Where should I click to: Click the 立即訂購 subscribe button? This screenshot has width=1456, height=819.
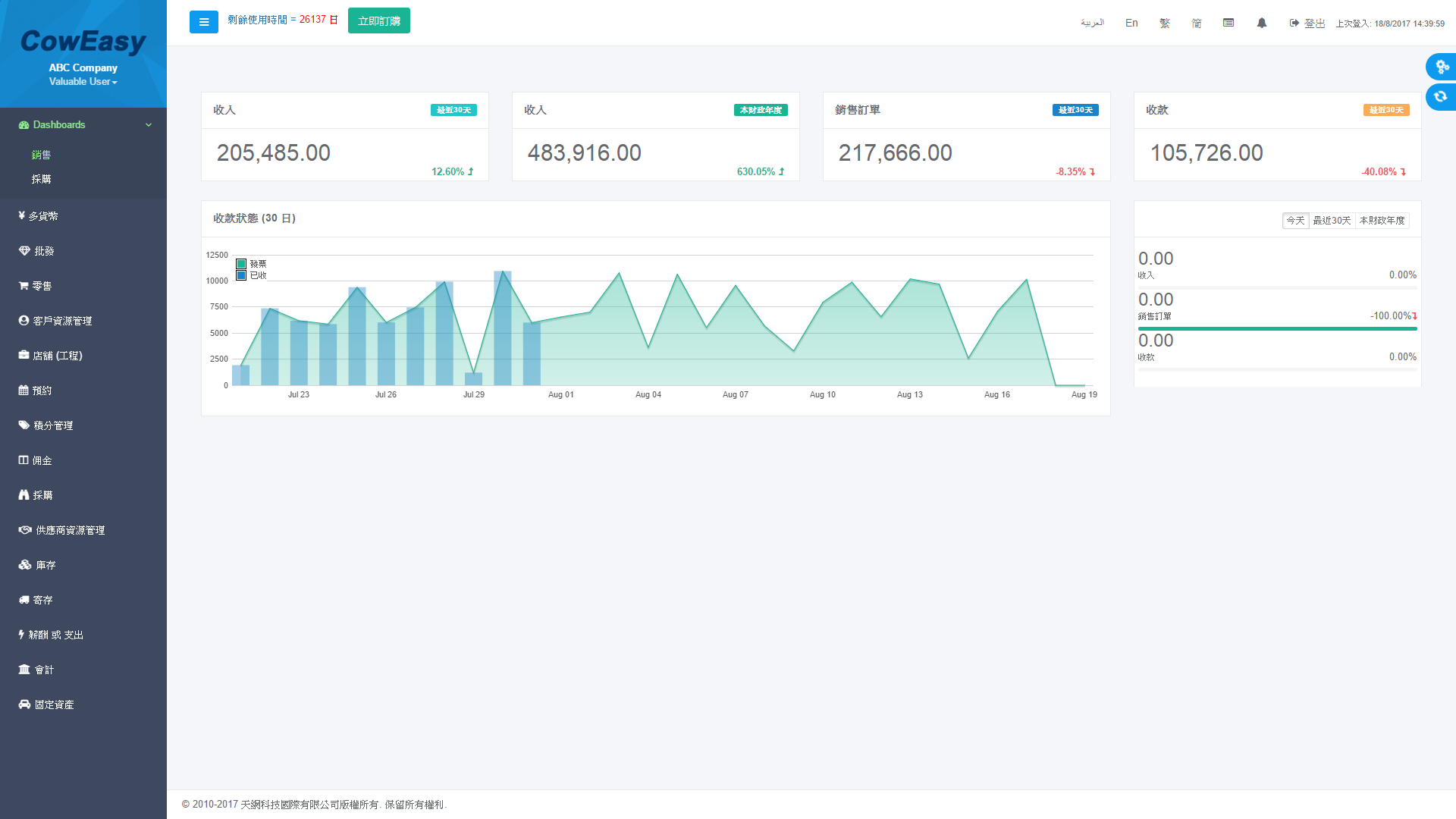coord(378,21)
